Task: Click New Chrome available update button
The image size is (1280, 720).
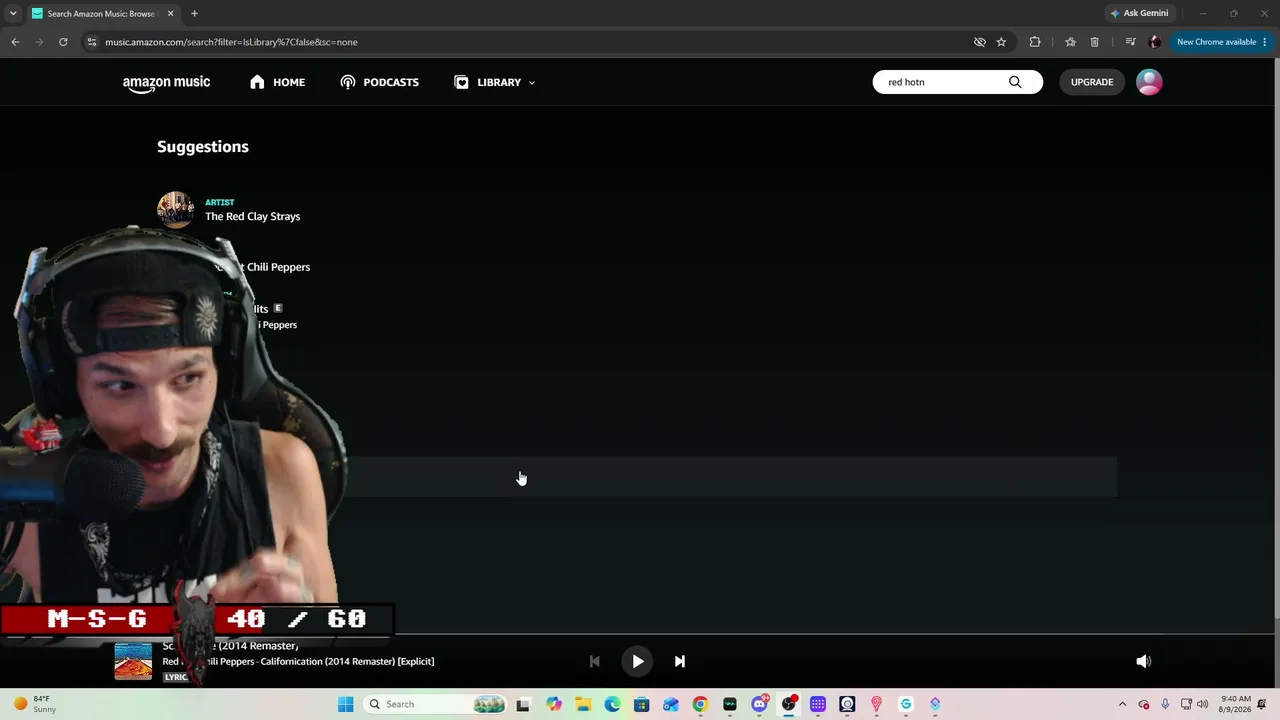Action: click(x=1222, y=42)
